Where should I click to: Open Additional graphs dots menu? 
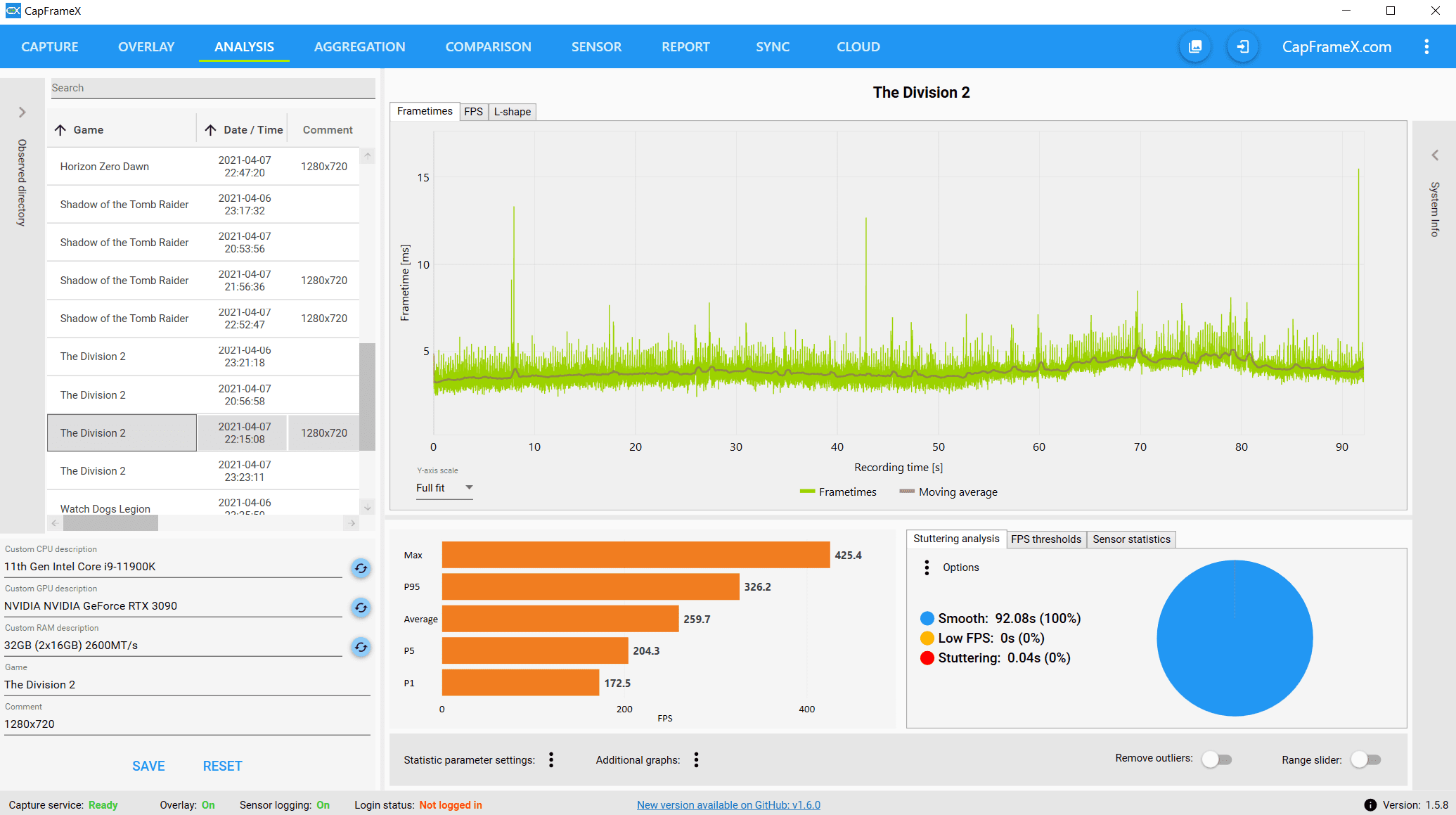pos(696,759)
